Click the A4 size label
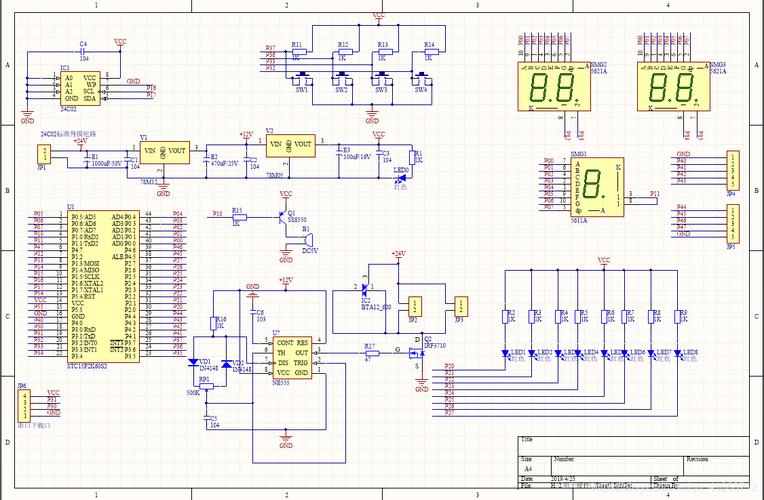The image size is (764, 500). 528,468
